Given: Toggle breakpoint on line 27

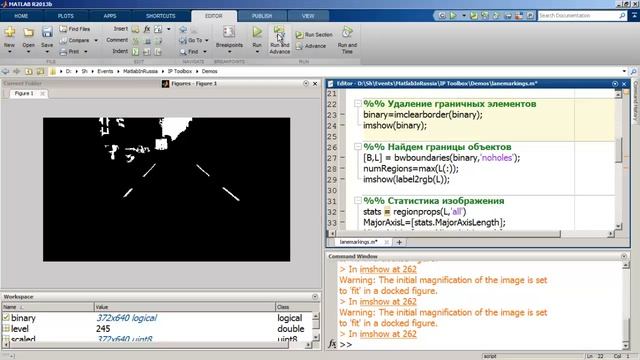Looking at the screenshot, I should tap(342, 158).
